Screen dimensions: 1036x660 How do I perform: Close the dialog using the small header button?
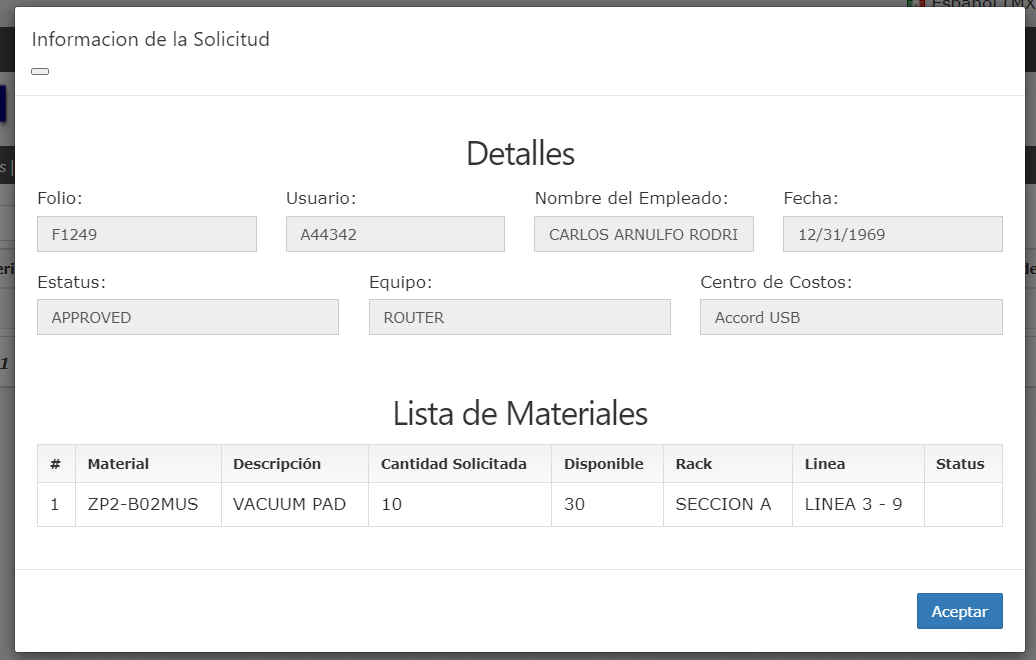coord(40,72)
